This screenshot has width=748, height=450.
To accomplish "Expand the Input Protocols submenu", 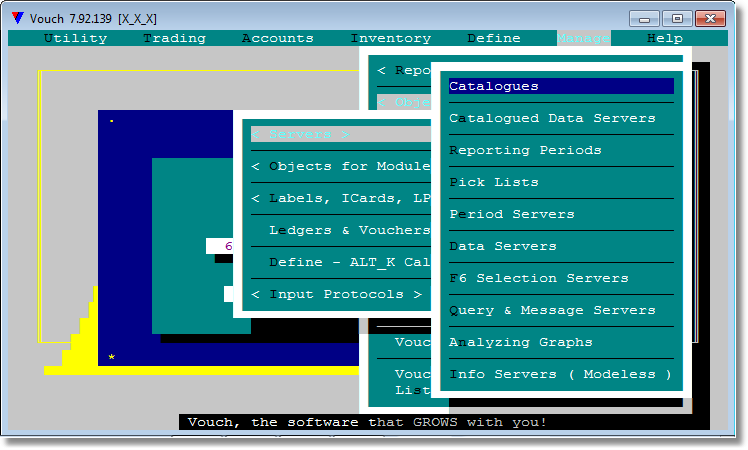I will coord(337,294).
